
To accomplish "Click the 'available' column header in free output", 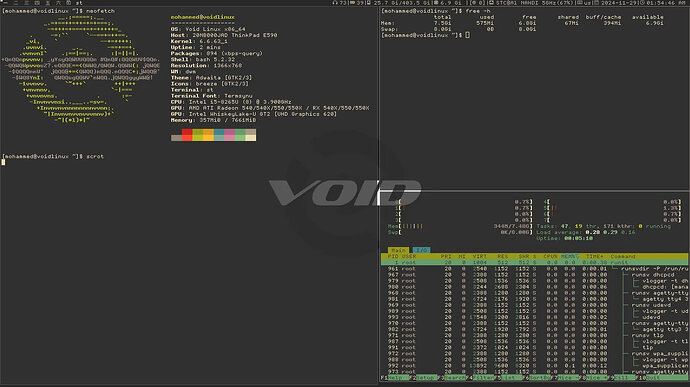I will (x=648, y=17).
